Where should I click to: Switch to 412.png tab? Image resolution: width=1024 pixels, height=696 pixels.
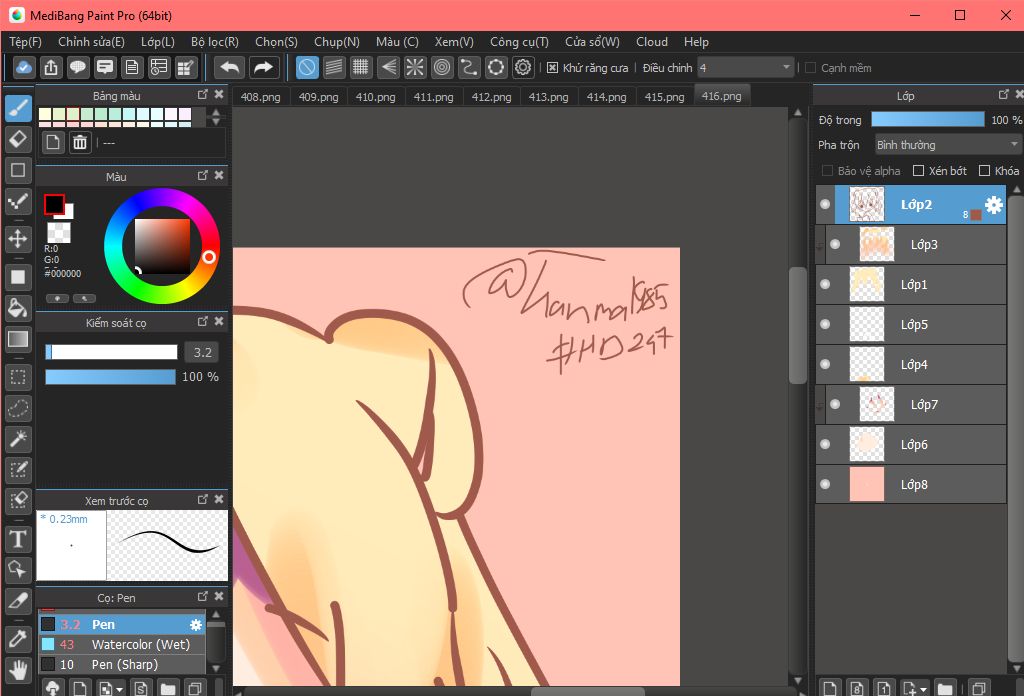tap(491, 97)
